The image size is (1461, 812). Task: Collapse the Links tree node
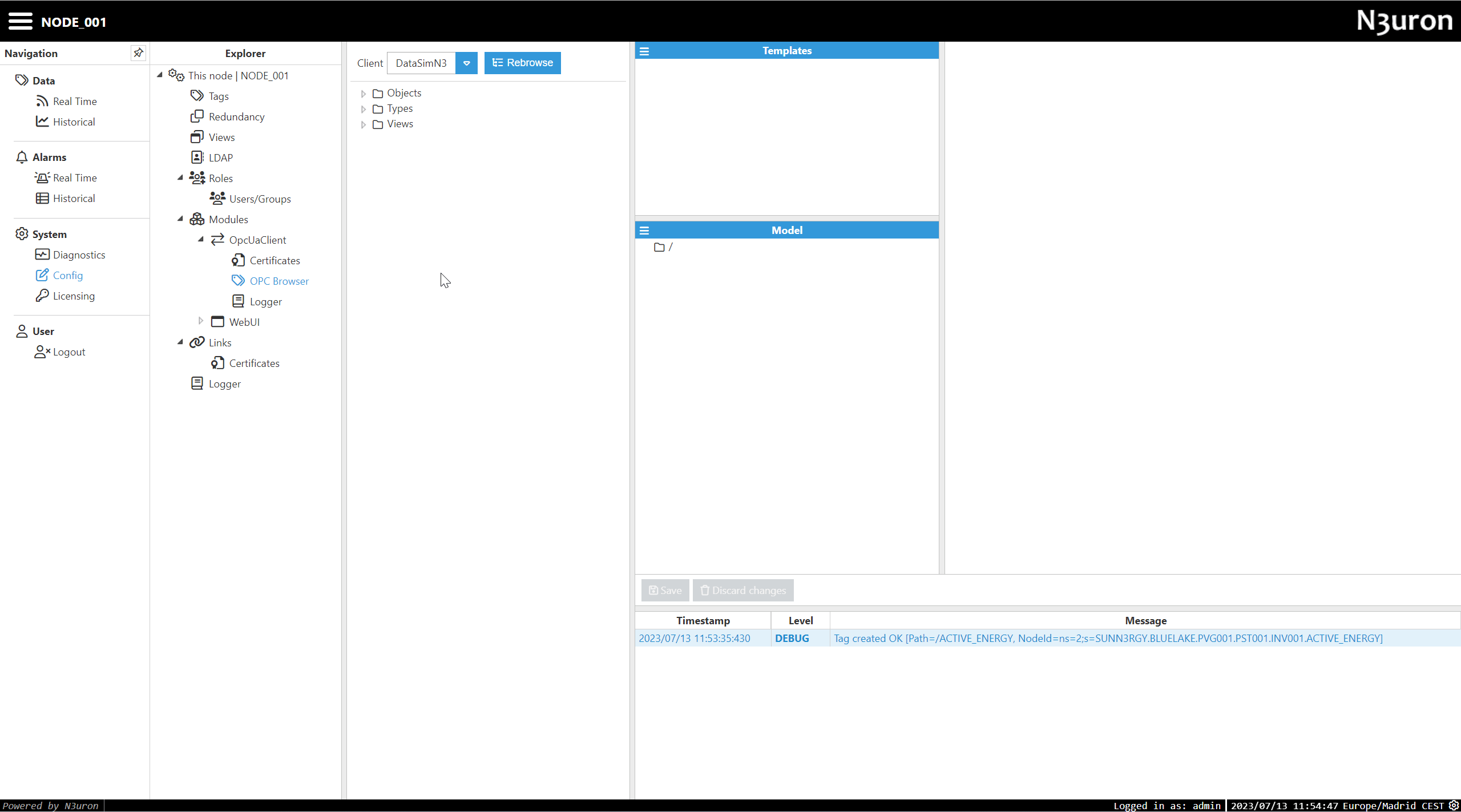(180, 342)
